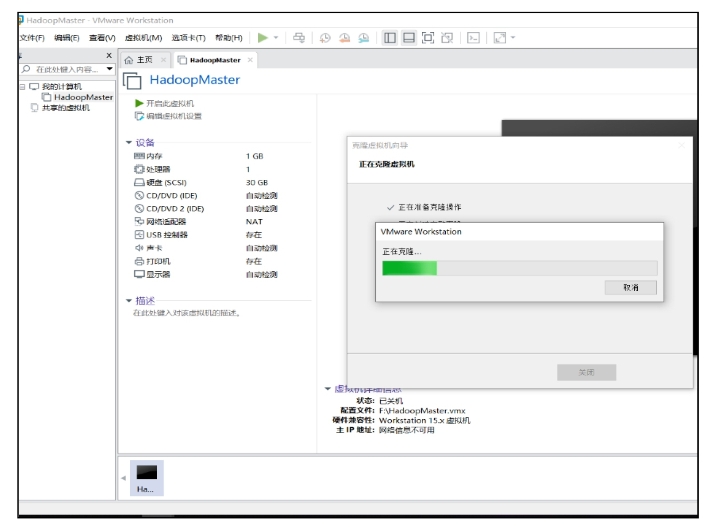Click the green cloning progress bar
The height and width of the screenshot is (527, 718).
click(x=520, y=268)
